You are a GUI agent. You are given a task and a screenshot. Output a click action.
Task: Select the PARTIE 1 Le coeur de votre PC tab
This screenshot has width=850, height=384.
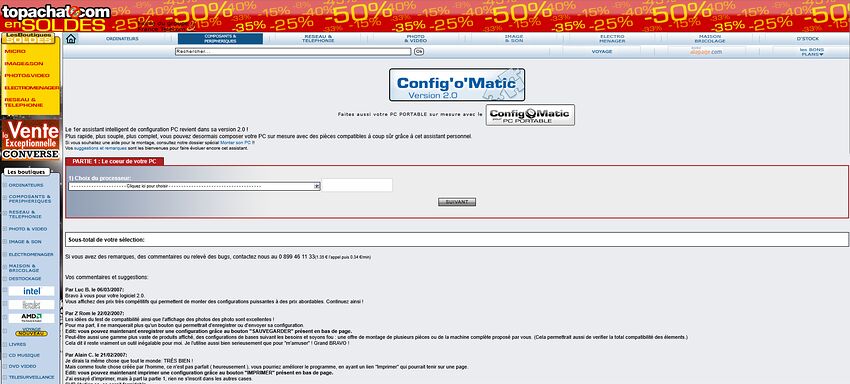tap(114, 162)
